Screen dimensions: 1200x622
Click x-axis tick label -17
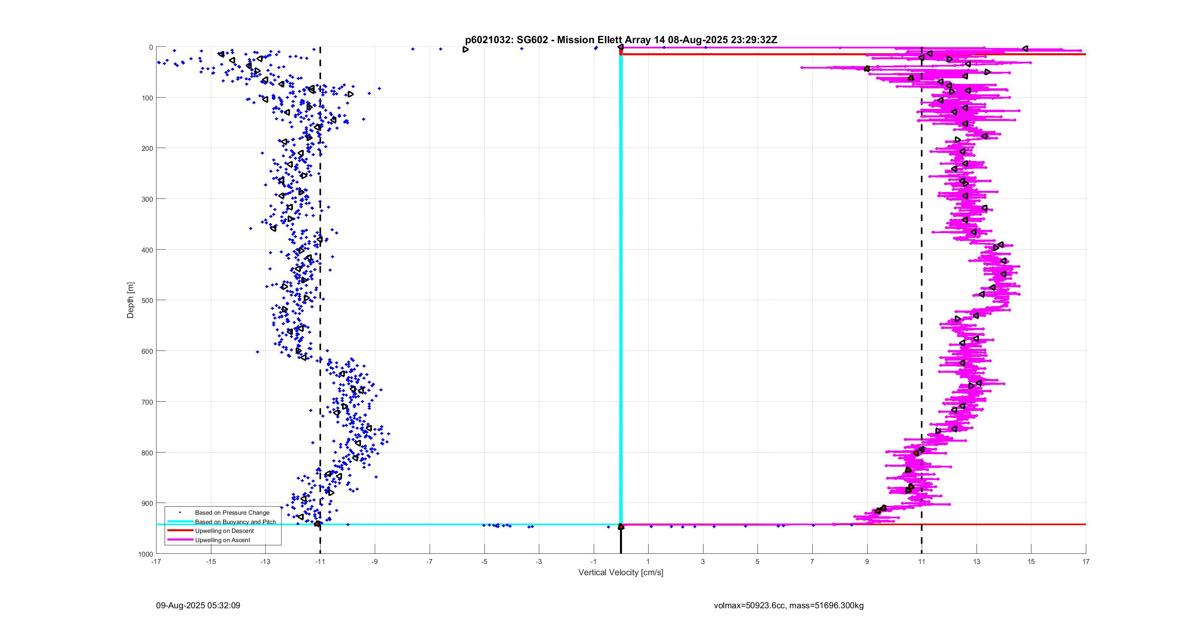(156, 562)
